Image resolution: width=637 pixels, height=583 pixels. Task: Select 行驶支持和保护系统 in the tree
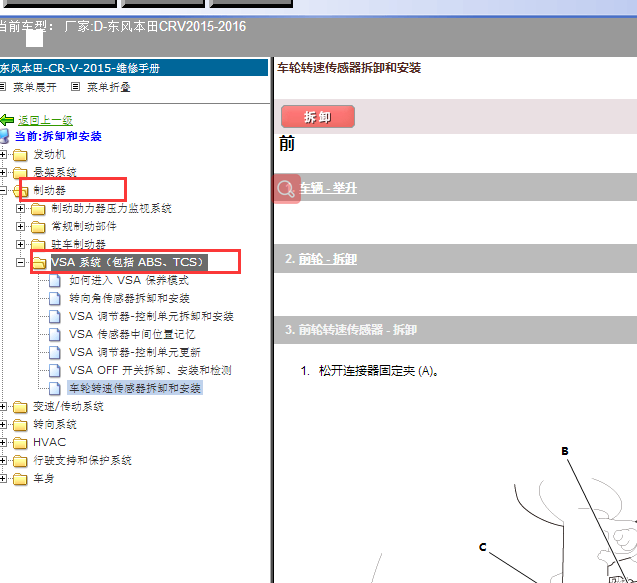click(x=82, y=460)
